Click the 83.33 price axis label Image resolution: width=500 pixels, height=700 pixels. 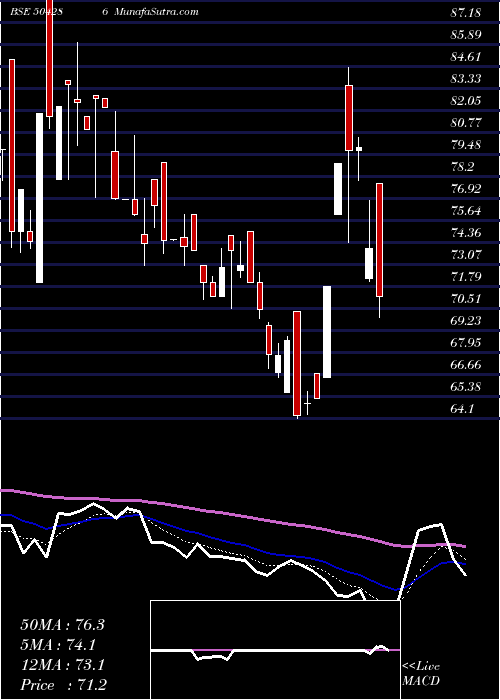tap(466, 79)
